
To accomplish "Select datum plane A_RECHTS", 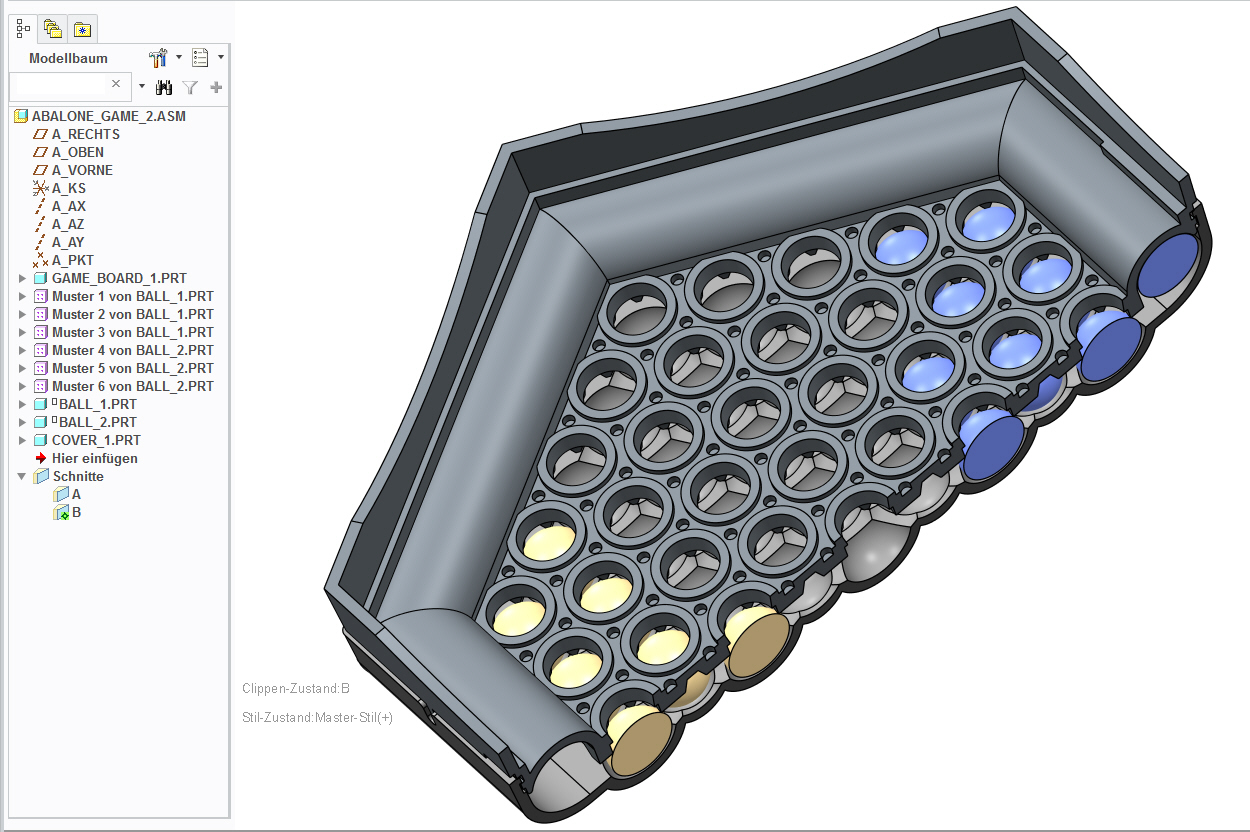I will (86, 134).
